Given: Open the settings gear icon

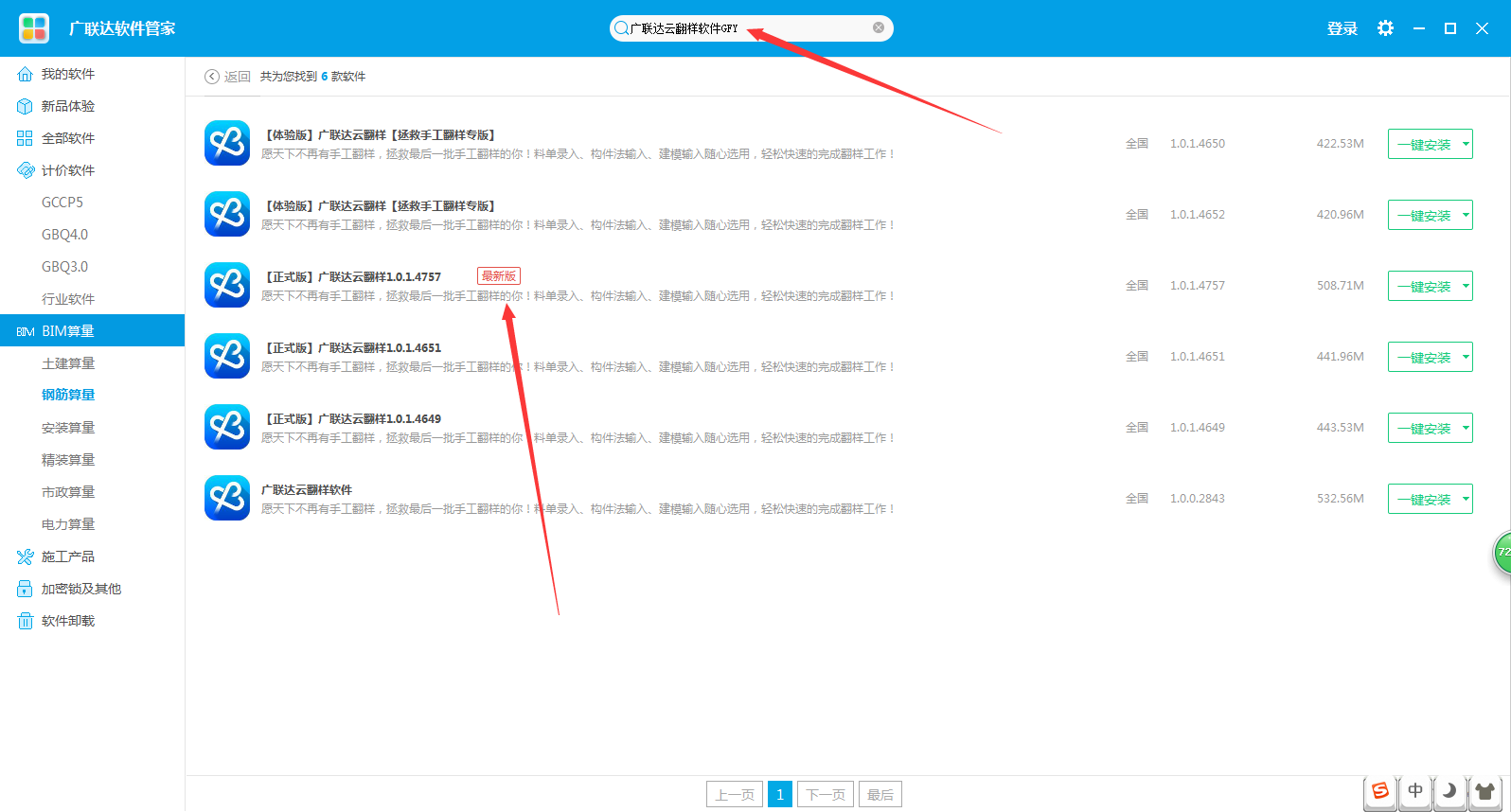Looking at the screenshot, I should pos(1386,28).
